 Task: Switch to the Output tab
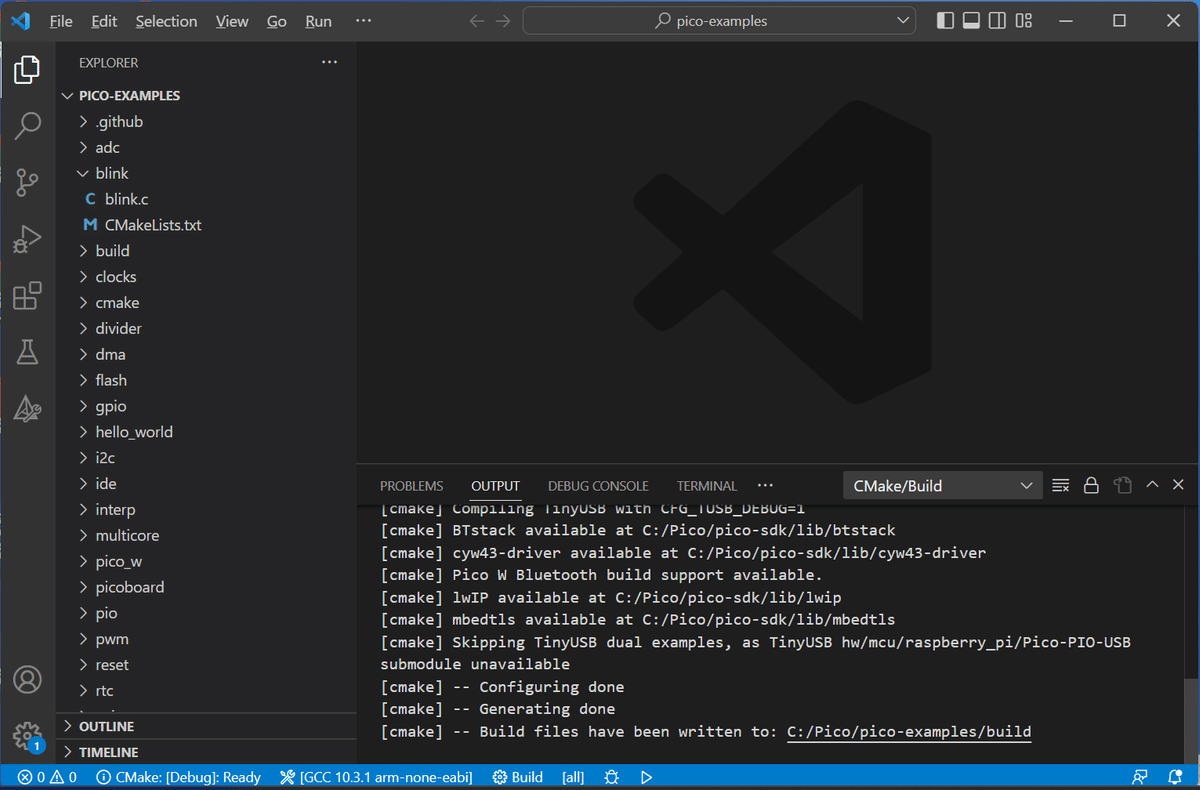[495, 486]
